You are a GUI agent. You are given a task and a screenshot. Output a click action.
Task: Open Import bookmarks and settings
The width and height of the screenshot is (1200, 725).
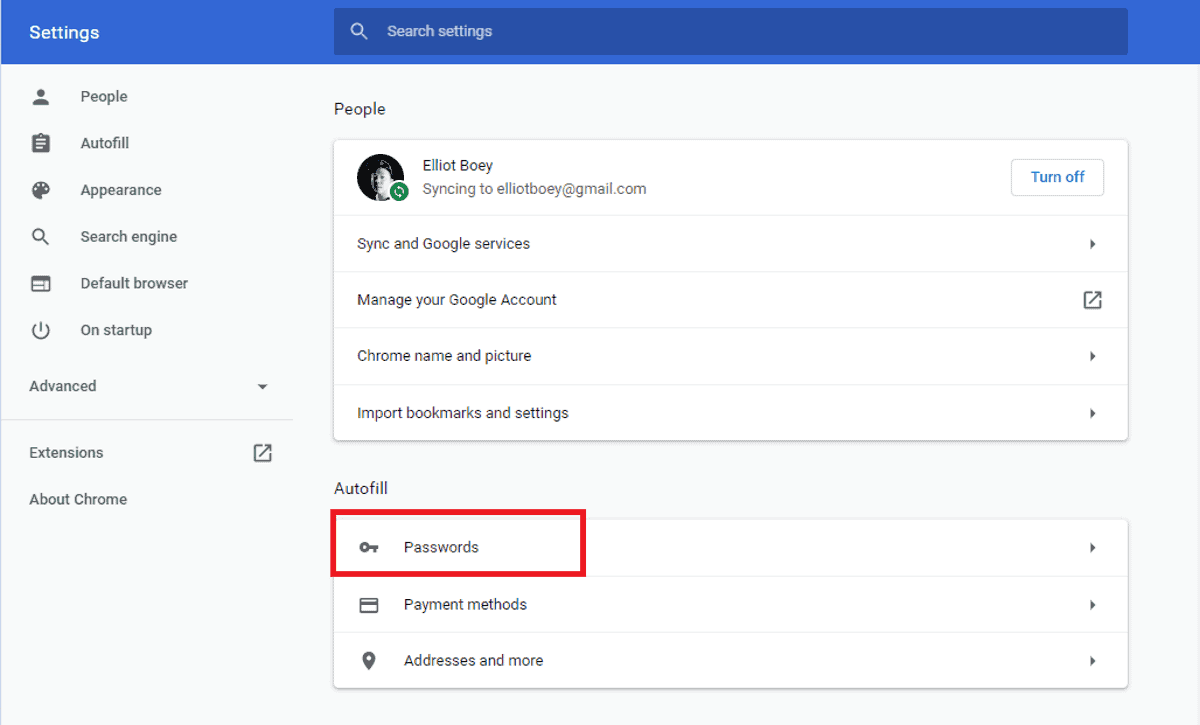[x=730, y=413]
